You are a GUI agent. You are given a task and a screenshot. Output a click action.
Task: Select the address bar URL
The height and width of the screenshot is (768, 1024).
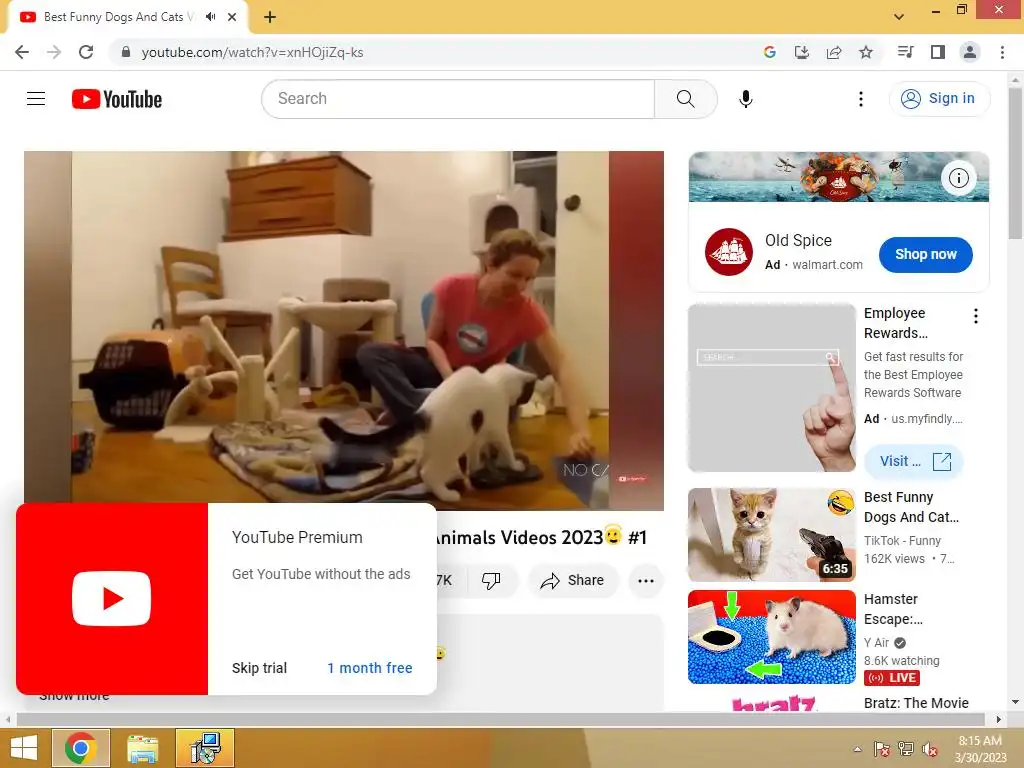point(252,52)
